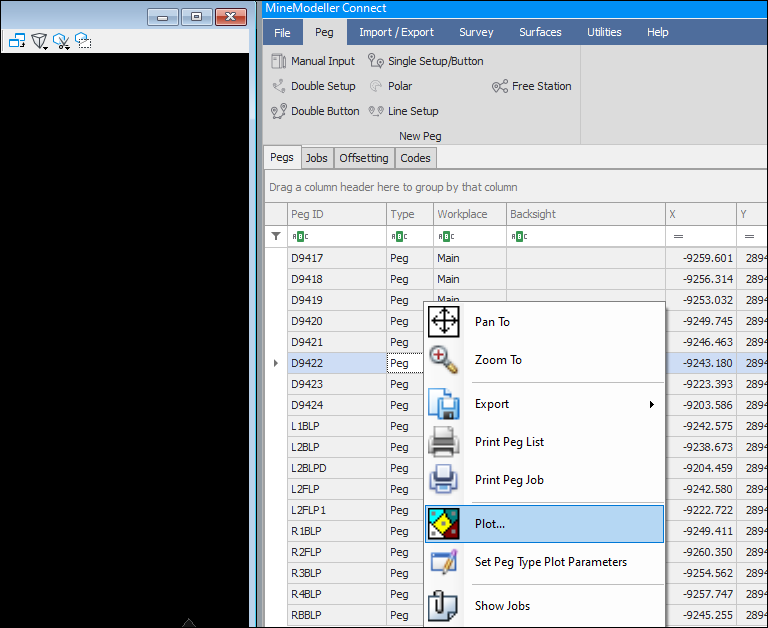Click the Zoom To magnifier icon
The width and height of the screenshot is (768, 628).
point(443,360)
